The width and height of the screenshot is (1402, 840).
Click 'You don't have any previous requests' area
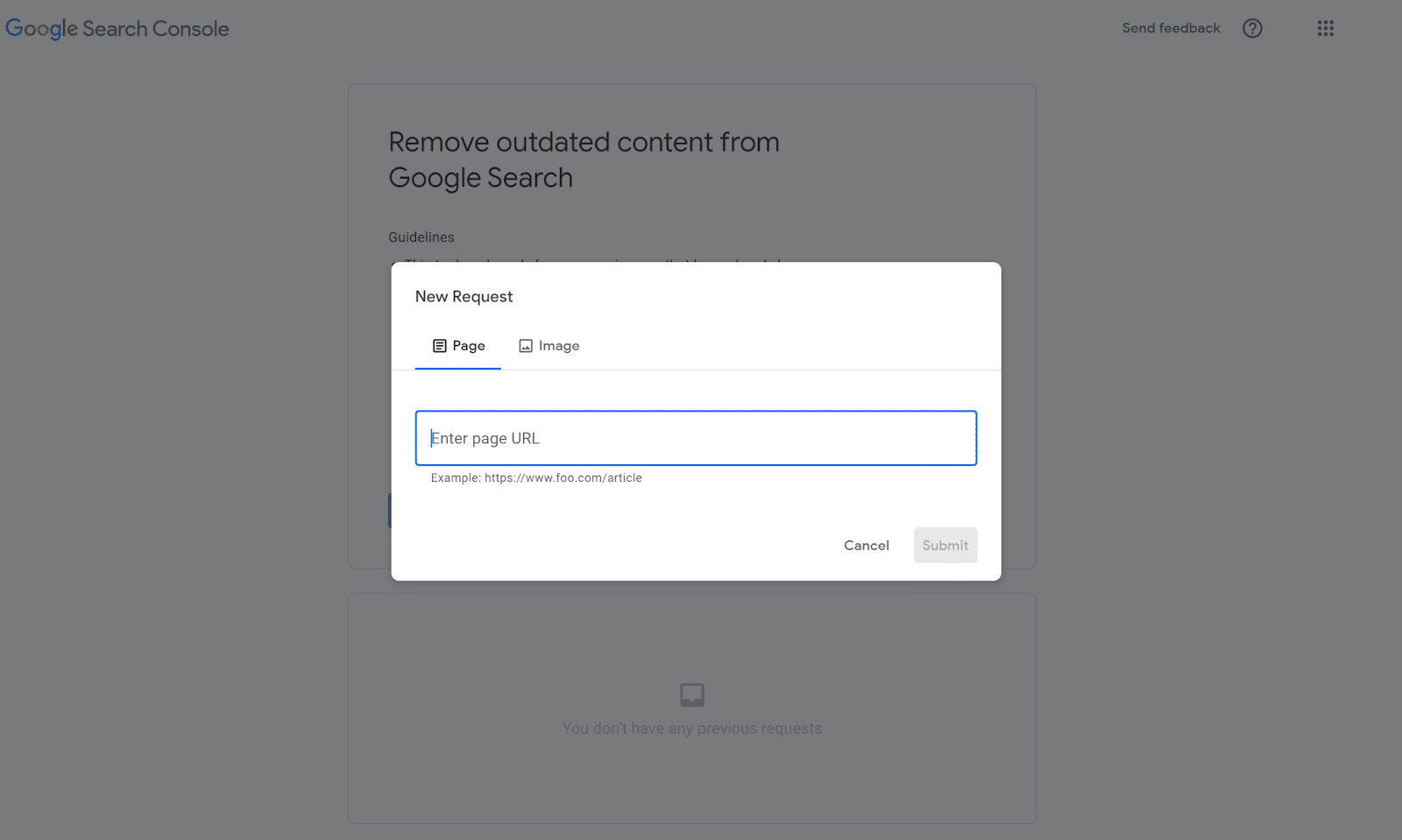692,728
